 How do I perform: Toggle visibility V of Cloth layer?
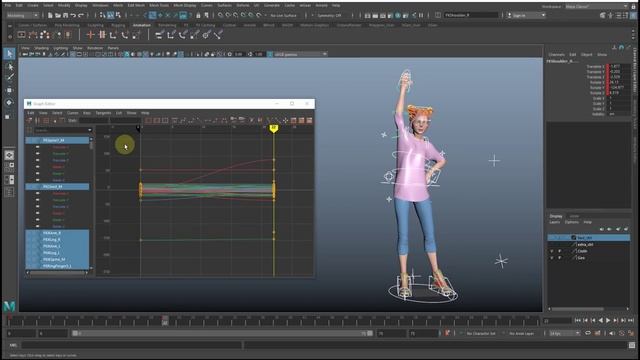coord(552,251)
